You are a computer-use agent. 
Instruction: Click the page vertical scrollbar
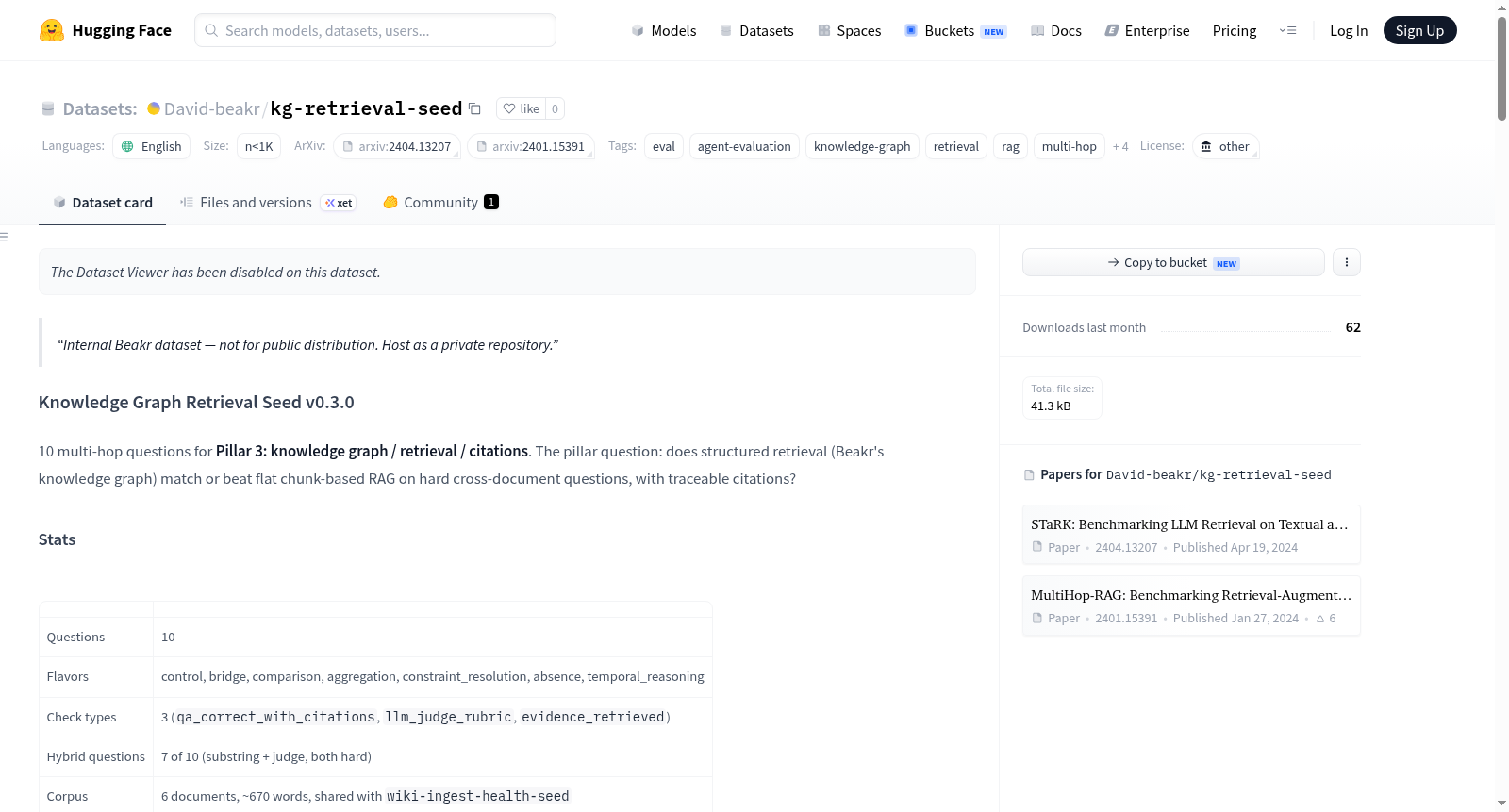click(1501, 68)
